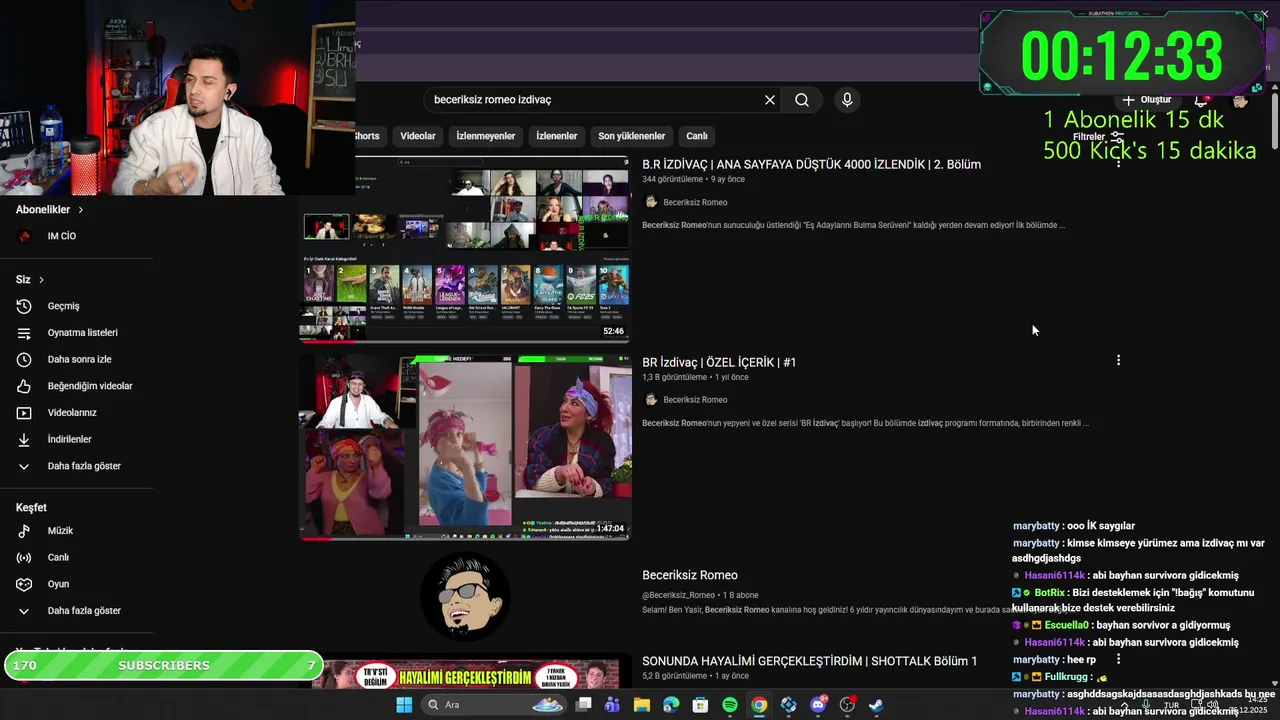The width and height of the screenshot is (1280, 720).
Task: Launch Microsoft Edge from the taskbar
Action: (671, 705)
